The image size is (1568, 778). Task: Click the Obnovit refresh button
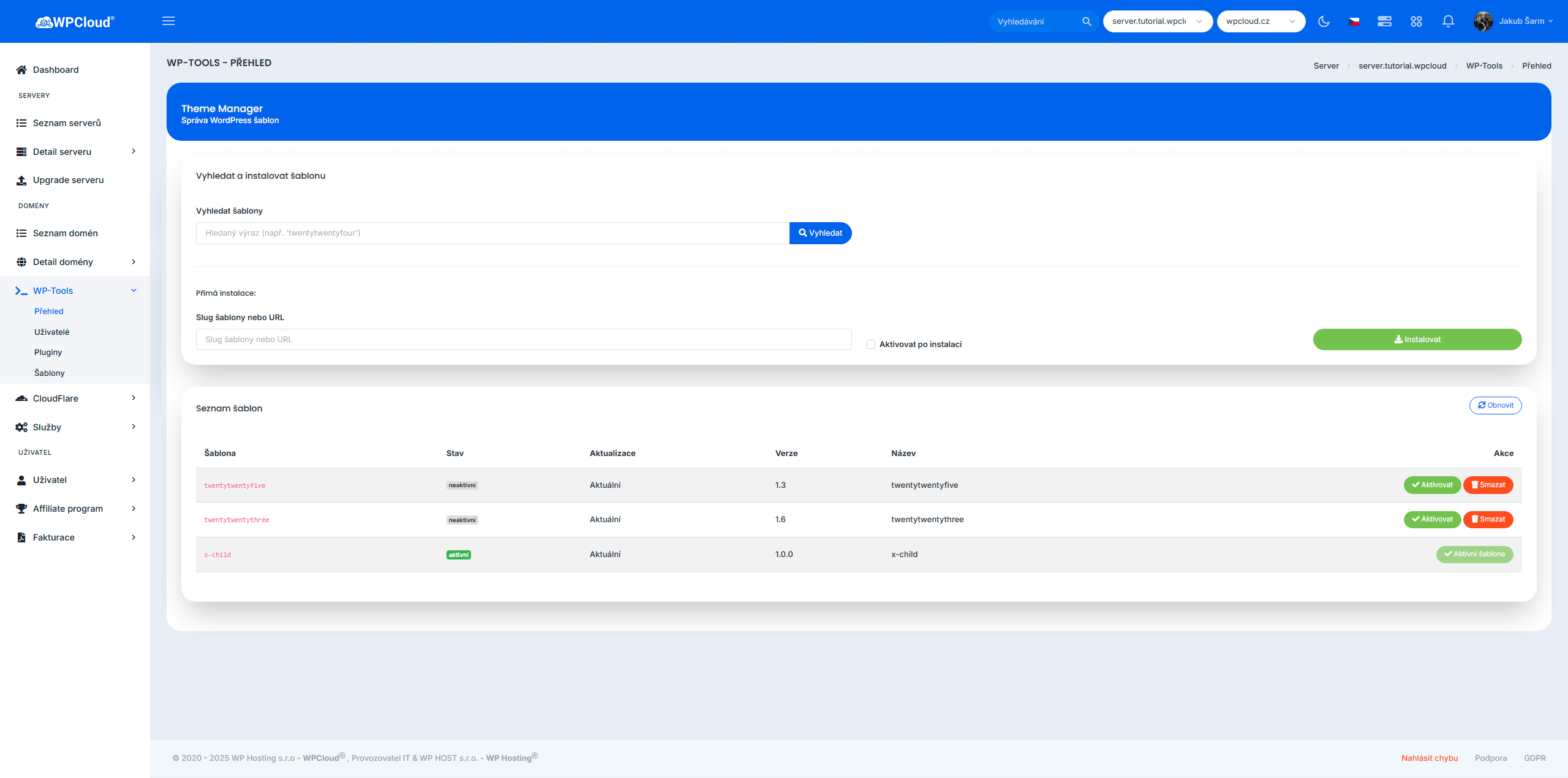point(1495,405)
